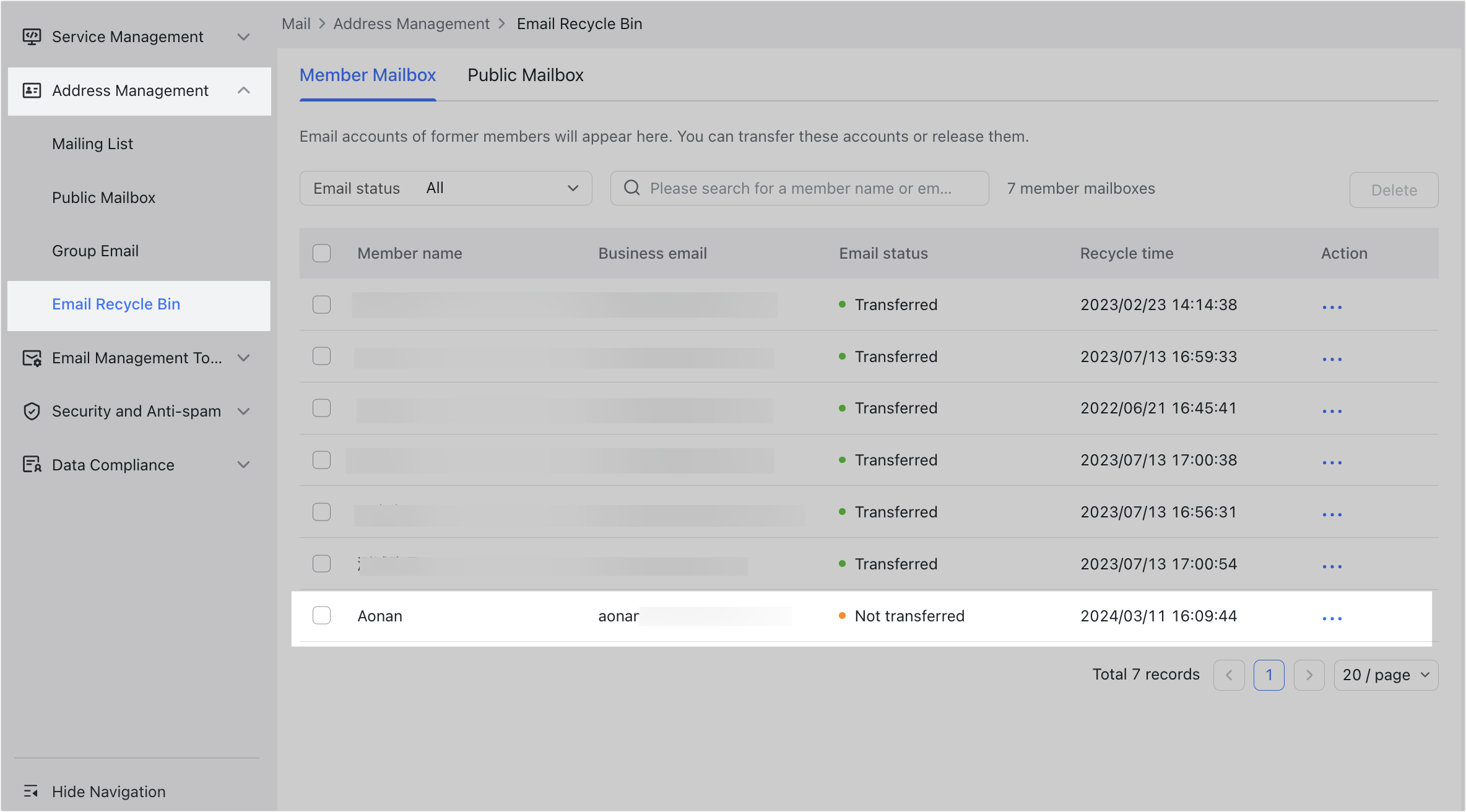Open Group Email in the sidebar
This screenshot has width=1466, height=812.
(95, 251)
